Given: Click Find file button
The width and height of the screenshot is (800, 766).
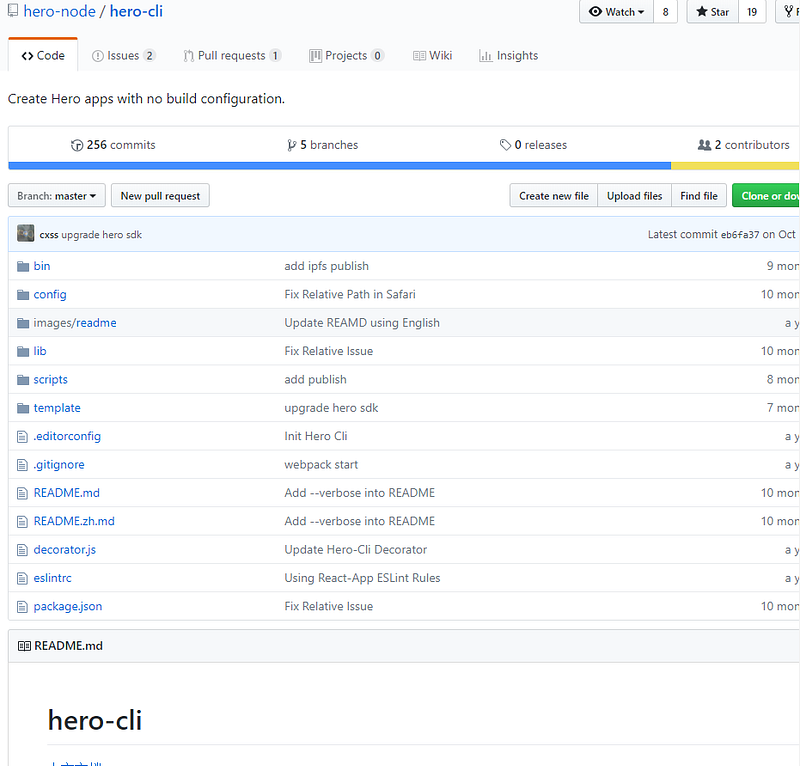Looking at the screenshot, I should point(698,195).
